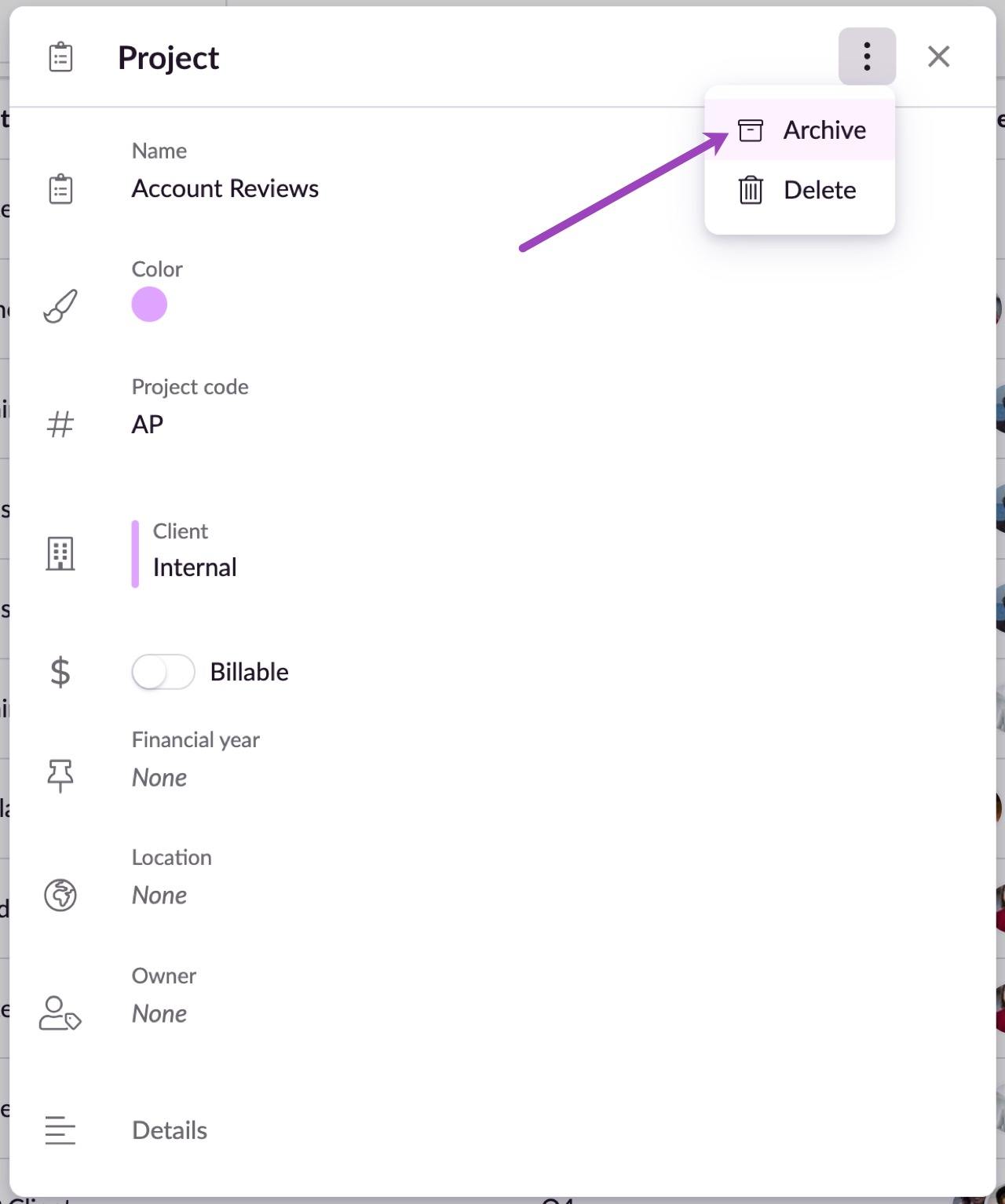Click the globe Location icon
Image resolution: width=1005 pixels, height=1204 pixels.
coord(60,896)
